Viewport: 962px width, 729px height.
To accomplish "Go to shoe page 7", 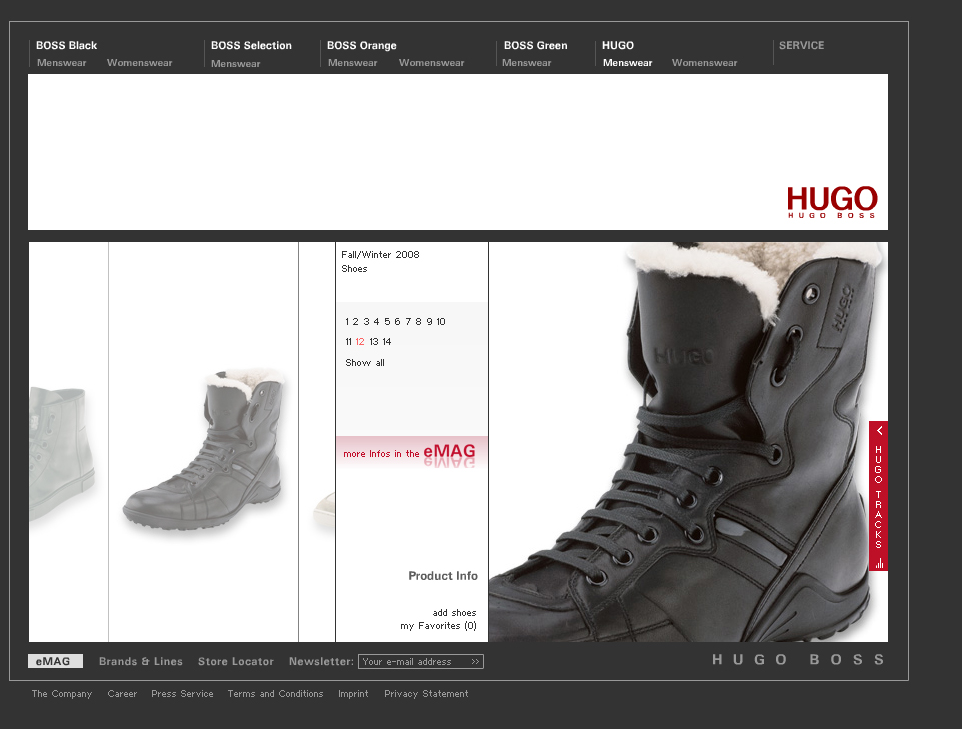I will tap(408, 322).
